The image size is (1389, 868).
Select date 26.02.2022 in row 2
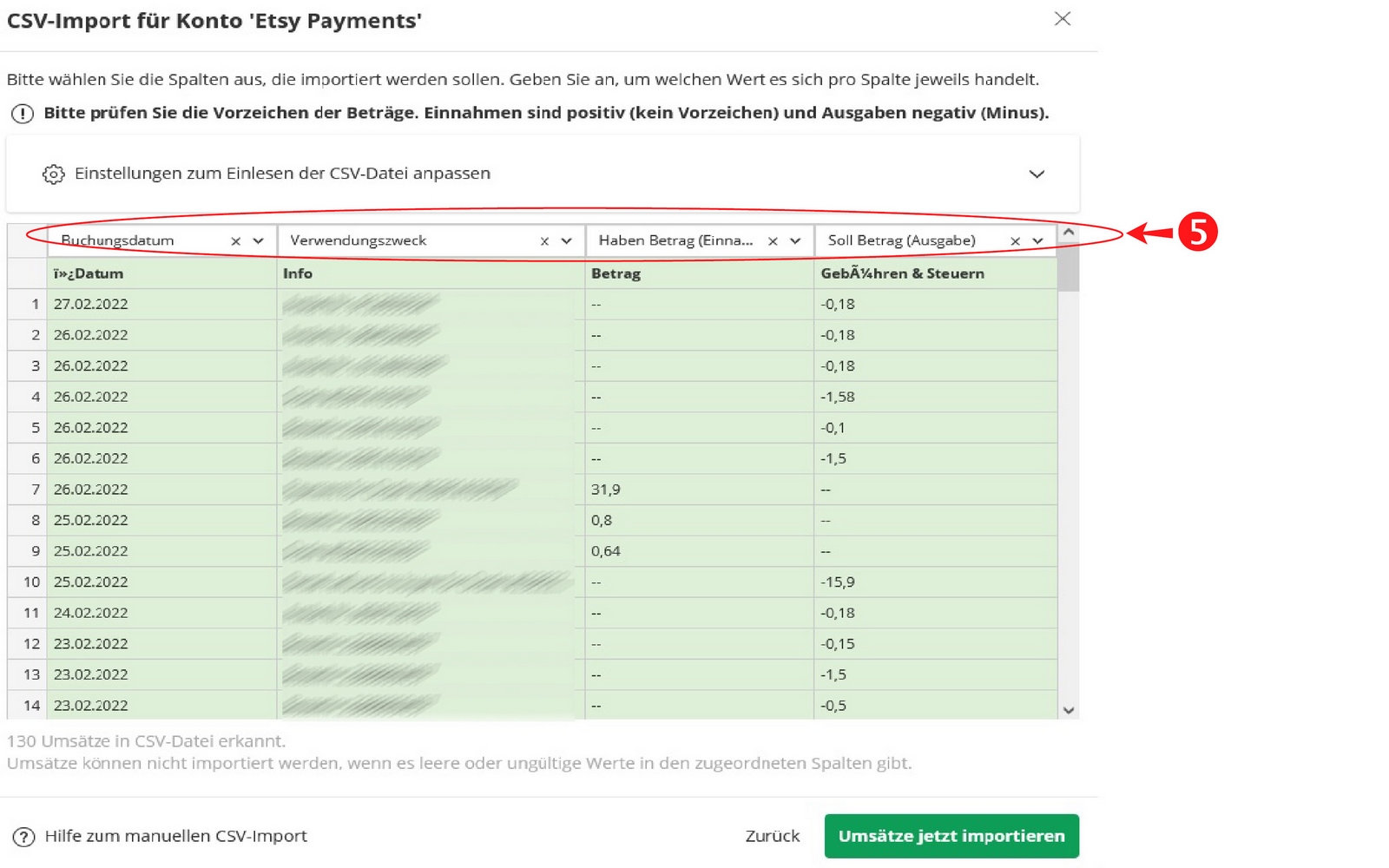pyautogui.click(x=90, y=335)
